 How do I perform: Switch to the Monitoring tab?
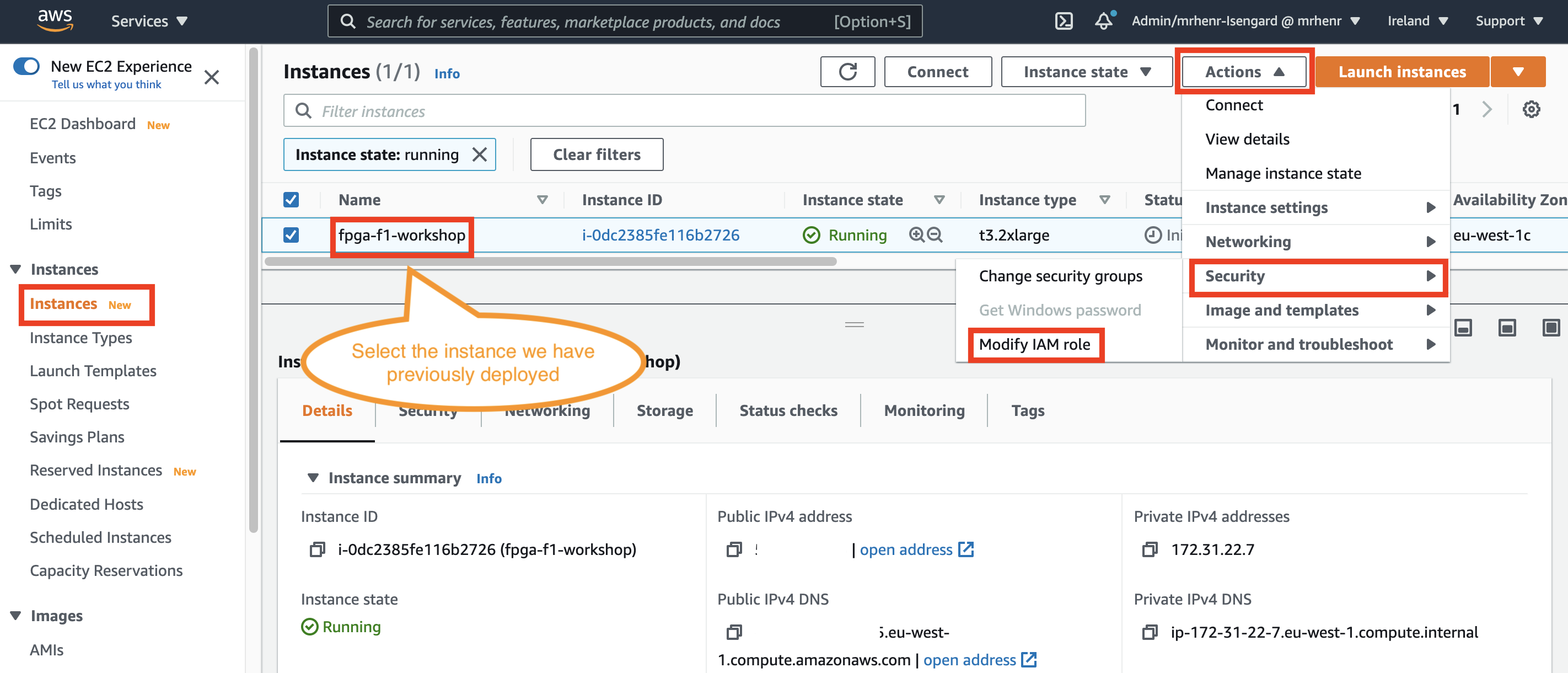tap(924, 410)
